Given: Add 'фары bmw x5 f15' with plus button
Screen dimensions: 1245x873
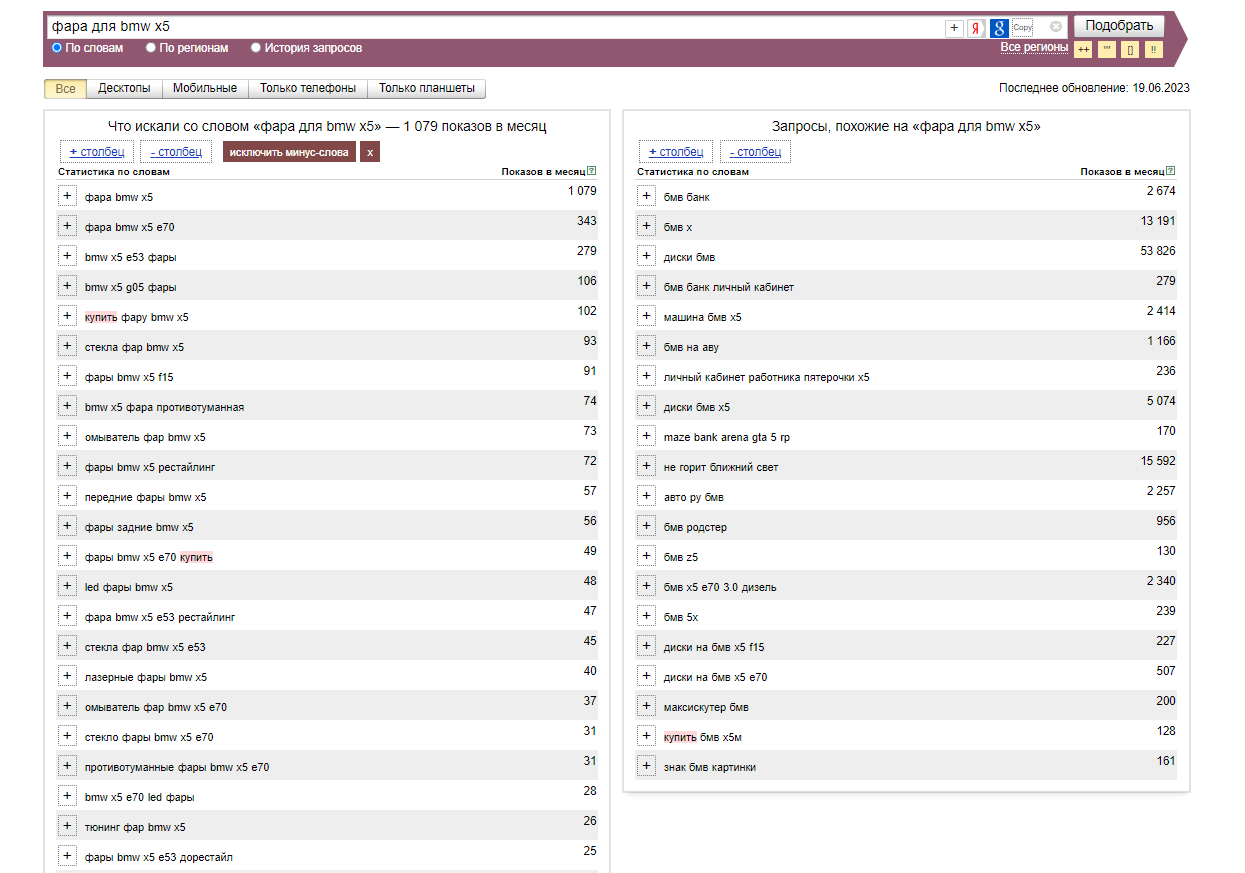Looking at the screenshot, I should tap(67, 376).
